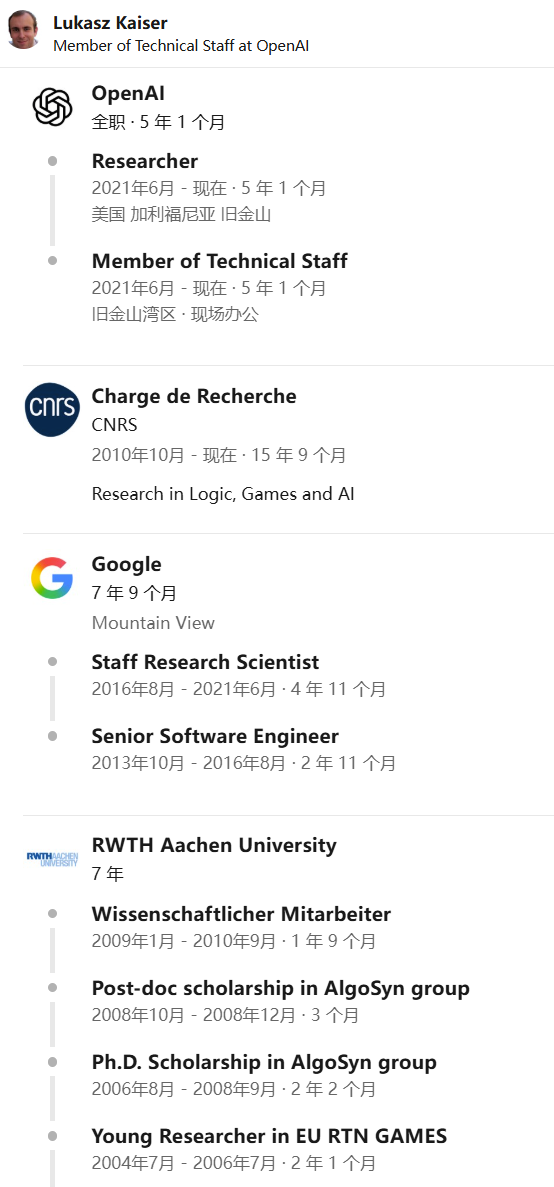Click the Ph.D. Scholarship in AlgoSyn group entry
The height and width of the screenshot is (1187, 554).
[x=264, y=1062]
